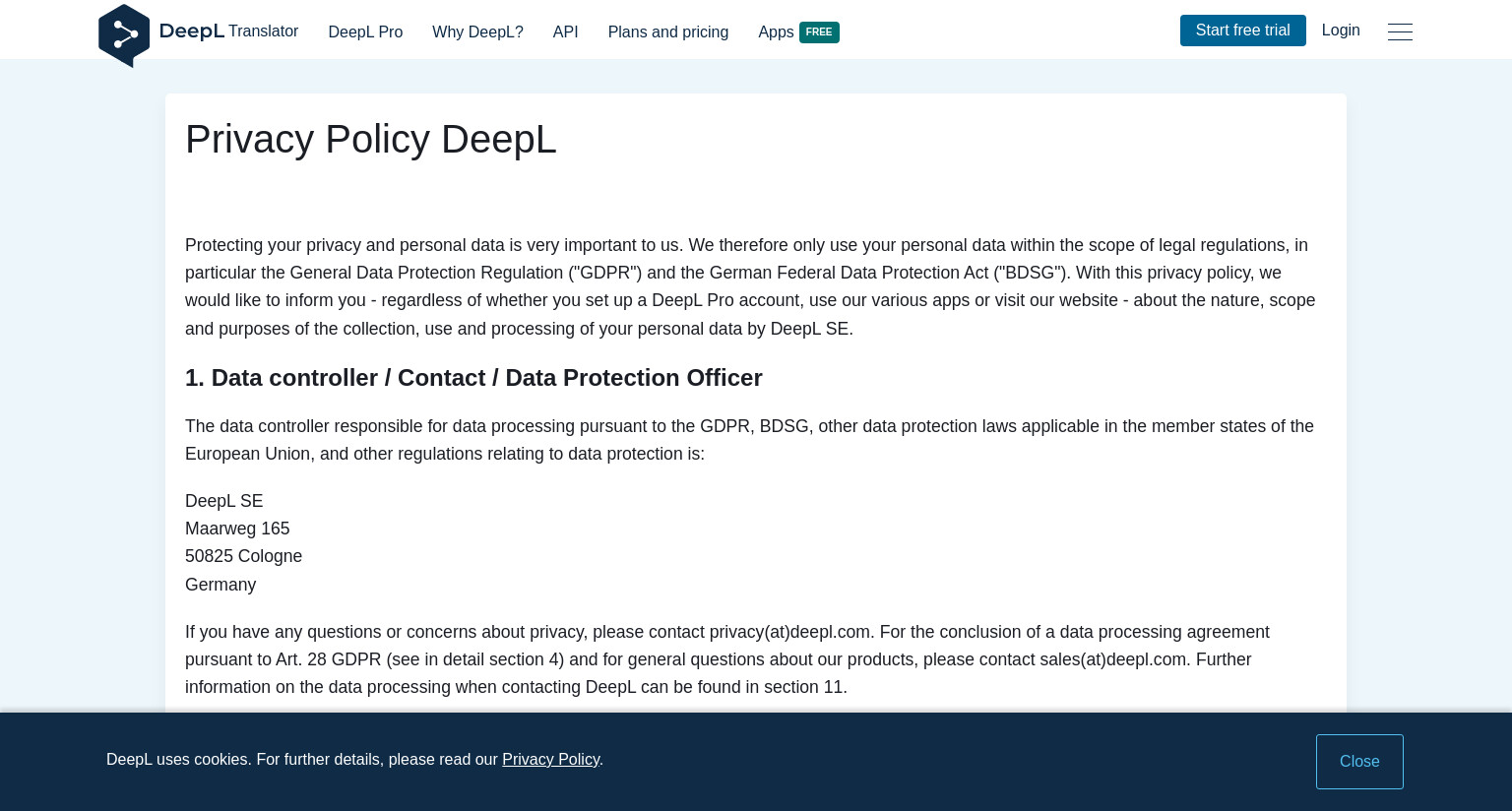This screenshot has height=811, width=1512.
Task: Click the text 'DeepL SE' address line
Action: click(224, 501)
